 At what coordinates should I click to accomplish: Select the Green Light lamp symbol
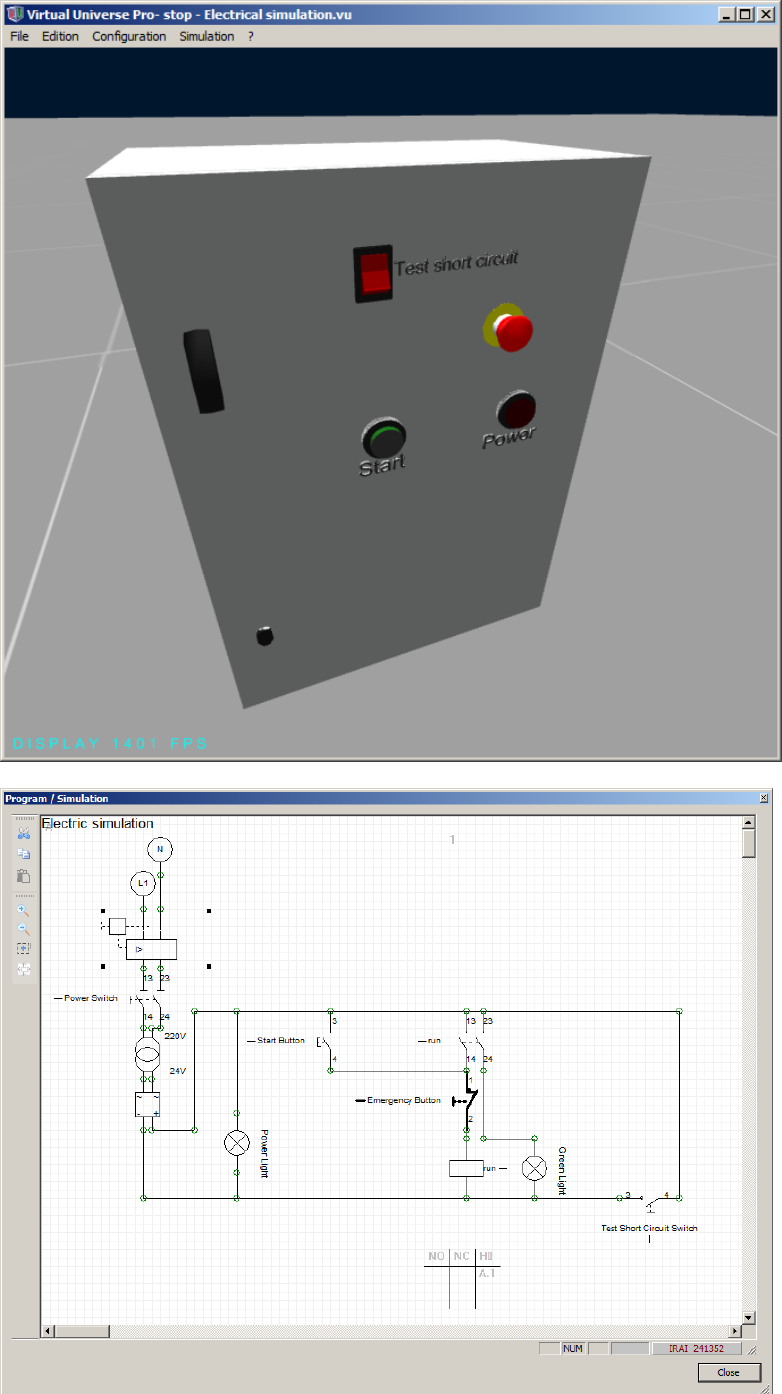click(536, 1168)
